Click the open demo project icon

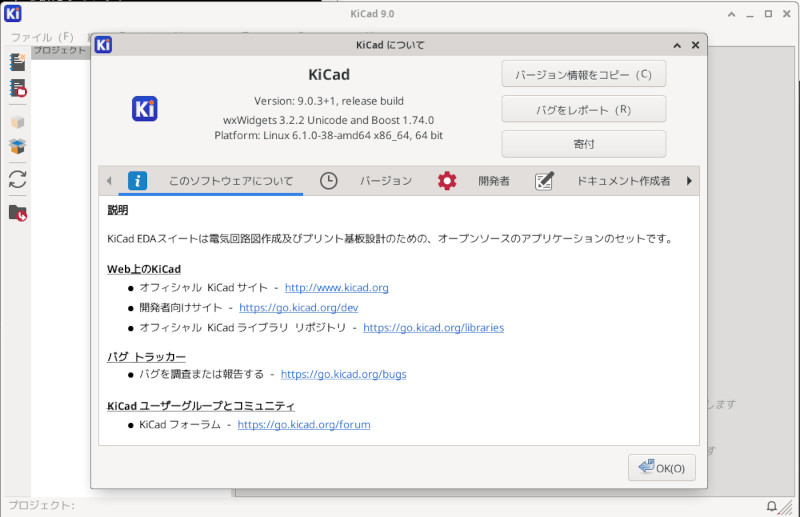coord(17,88)
